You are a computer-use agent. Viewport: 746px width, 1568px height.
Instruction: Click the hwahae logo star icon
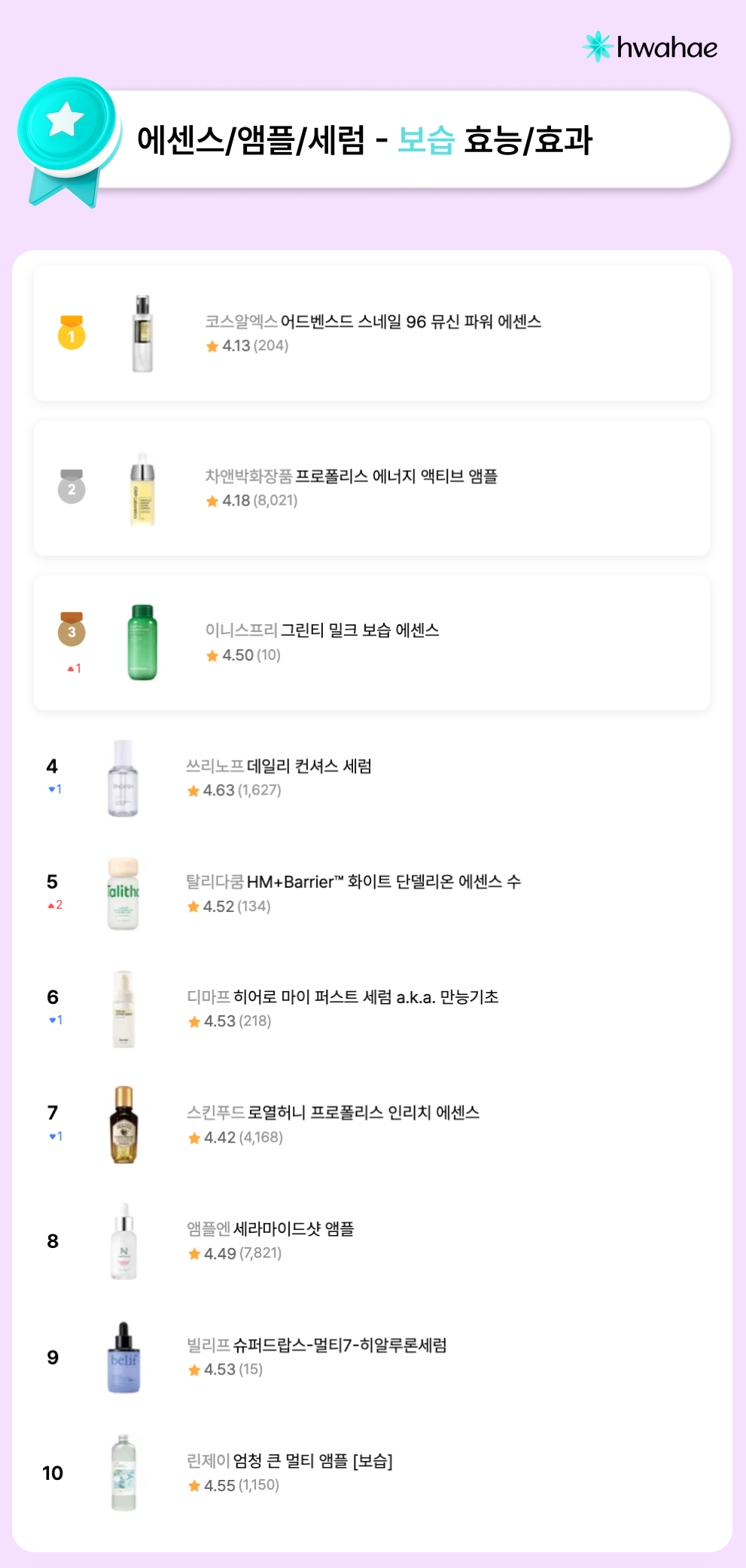[598, 47]
